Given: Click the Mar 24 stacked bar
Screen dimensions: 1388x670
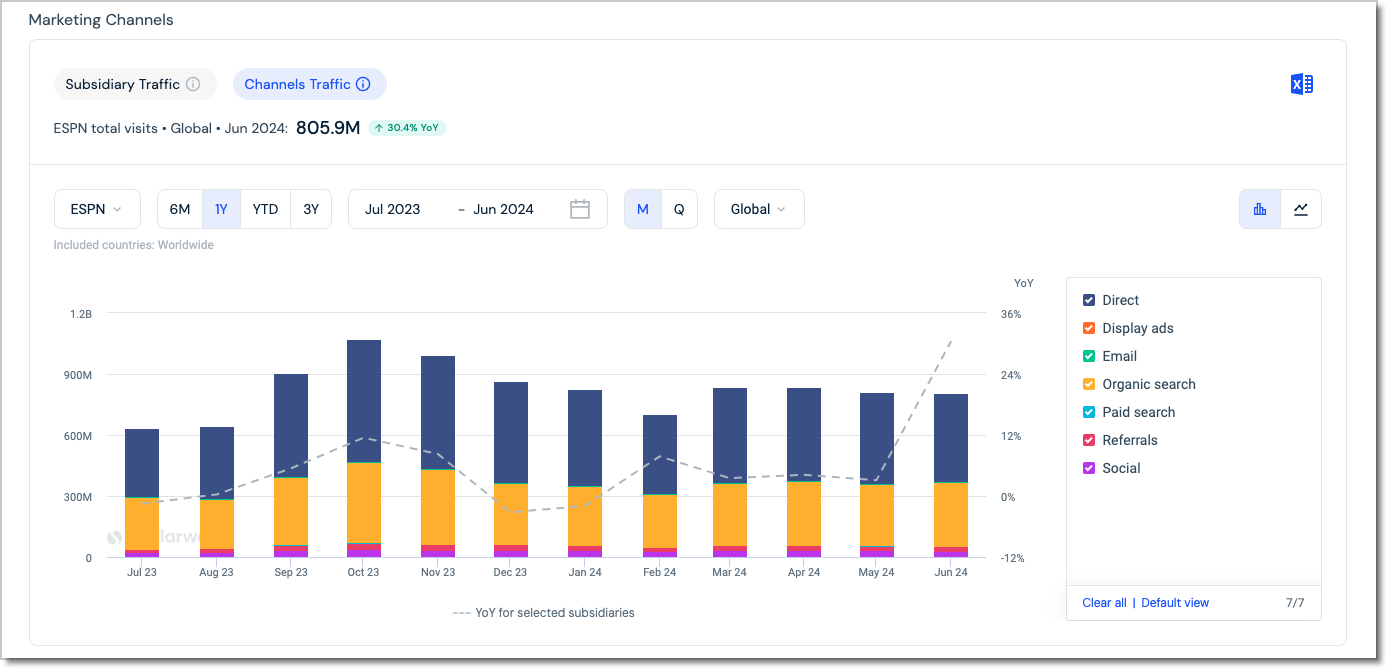Looking at the screenshot, I should (x=730, y=473).
